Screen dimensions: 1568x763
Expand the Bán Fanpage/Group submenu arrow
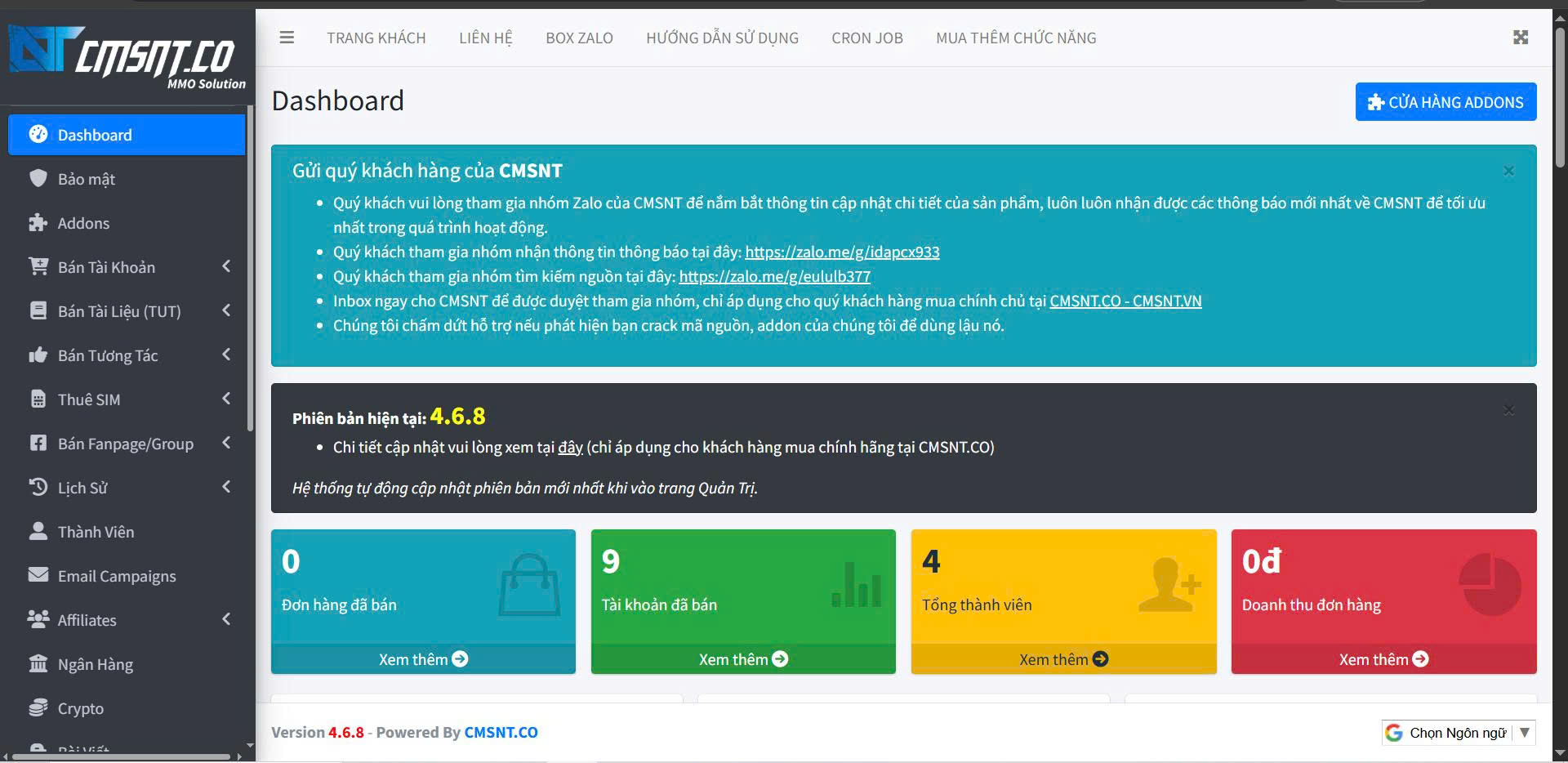coord(226,443)
